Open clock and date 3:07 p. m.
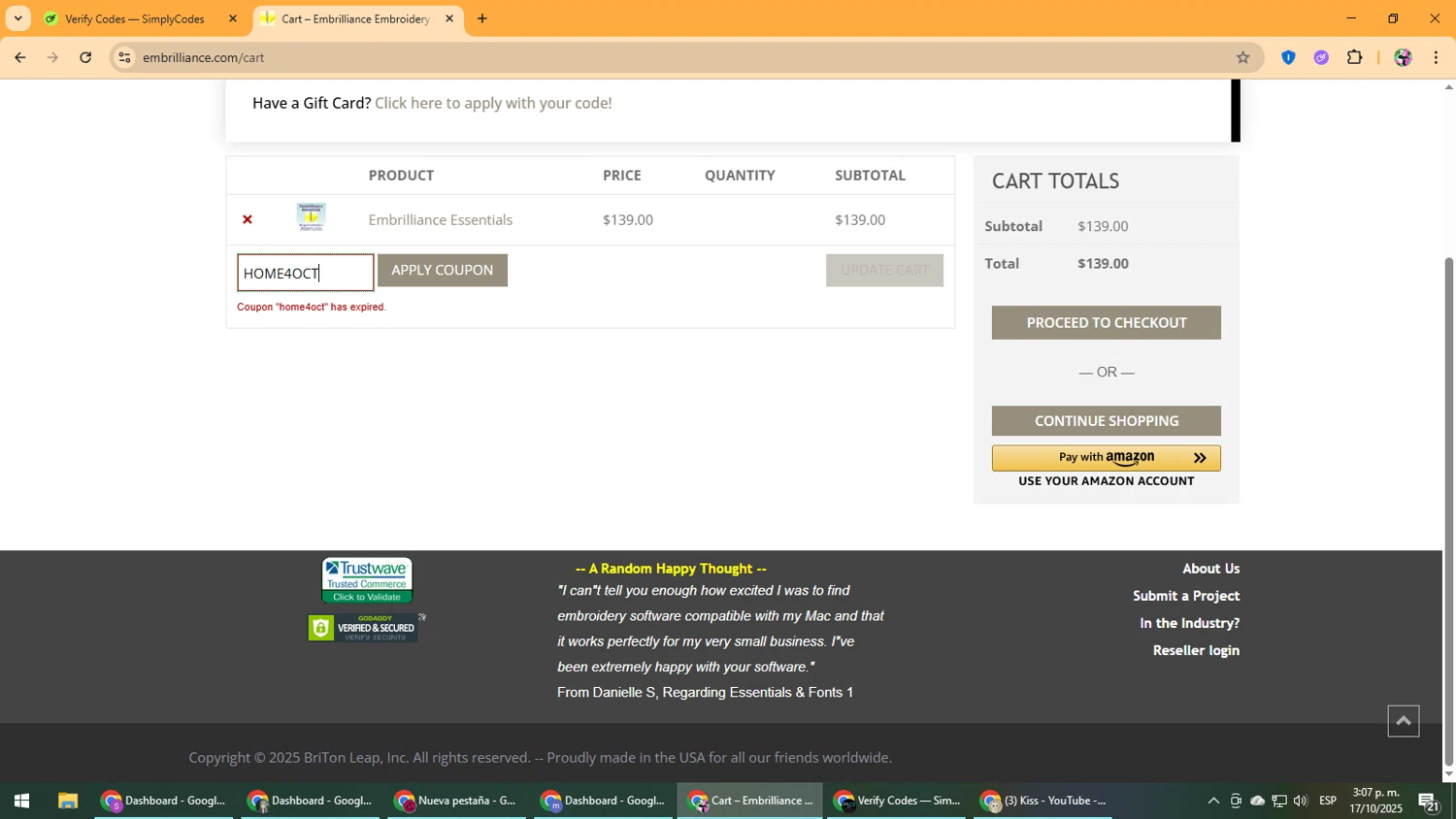The width and height of the screenshot is (1456, 819). (1376, 801)
